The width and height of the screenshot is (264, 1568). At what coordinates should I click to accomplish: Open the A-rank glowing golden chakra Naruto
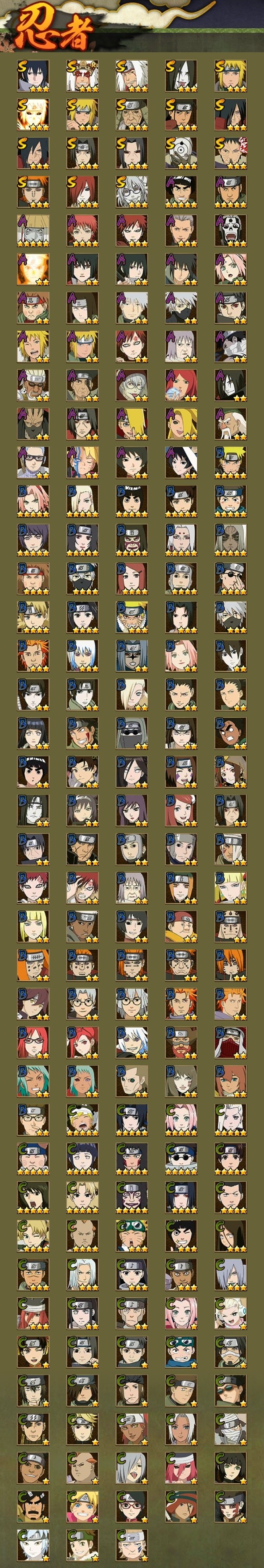(x=33, y=269)
